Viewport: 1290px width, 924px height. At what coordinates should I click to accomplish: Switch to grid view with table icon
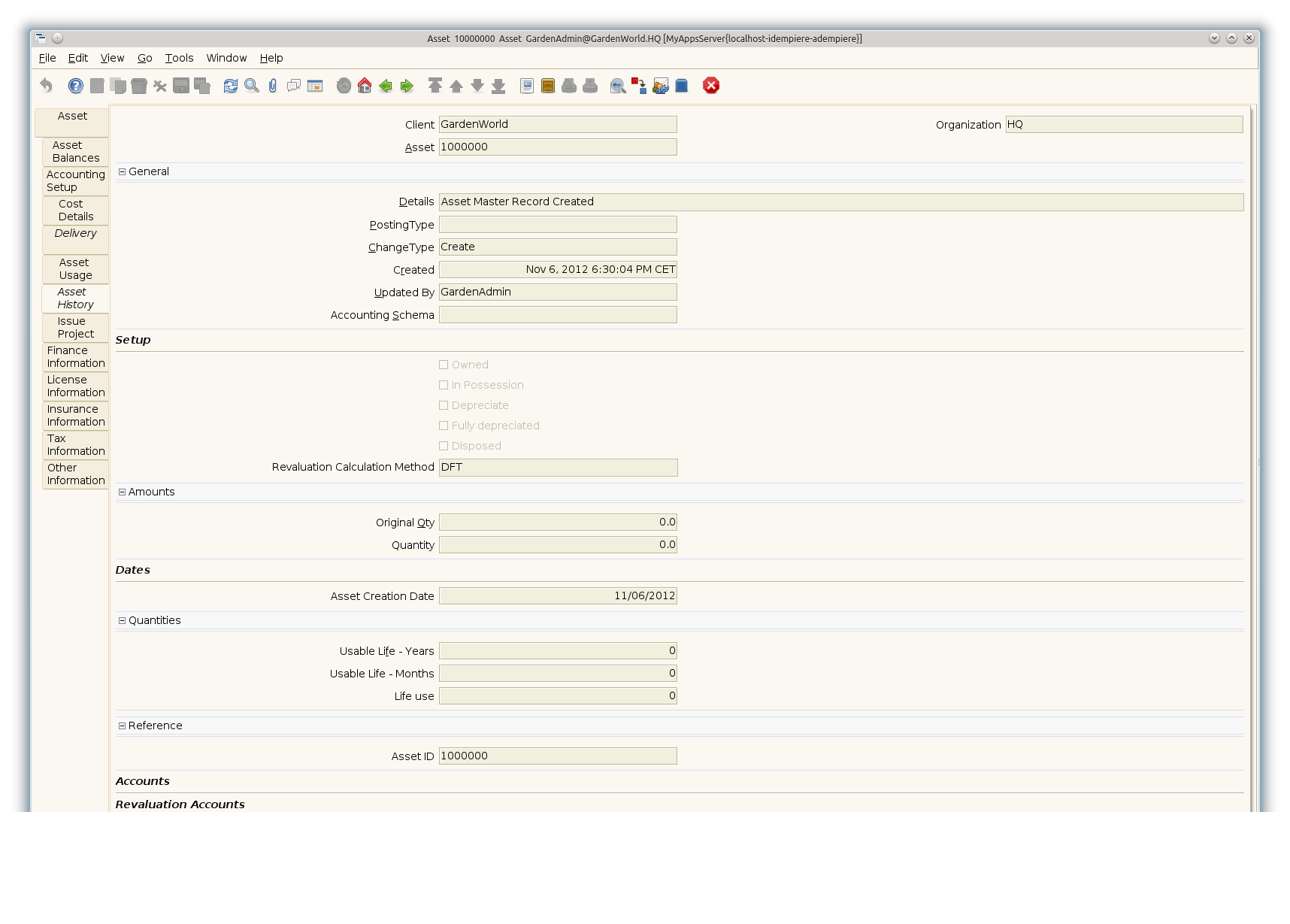point(315,86)
